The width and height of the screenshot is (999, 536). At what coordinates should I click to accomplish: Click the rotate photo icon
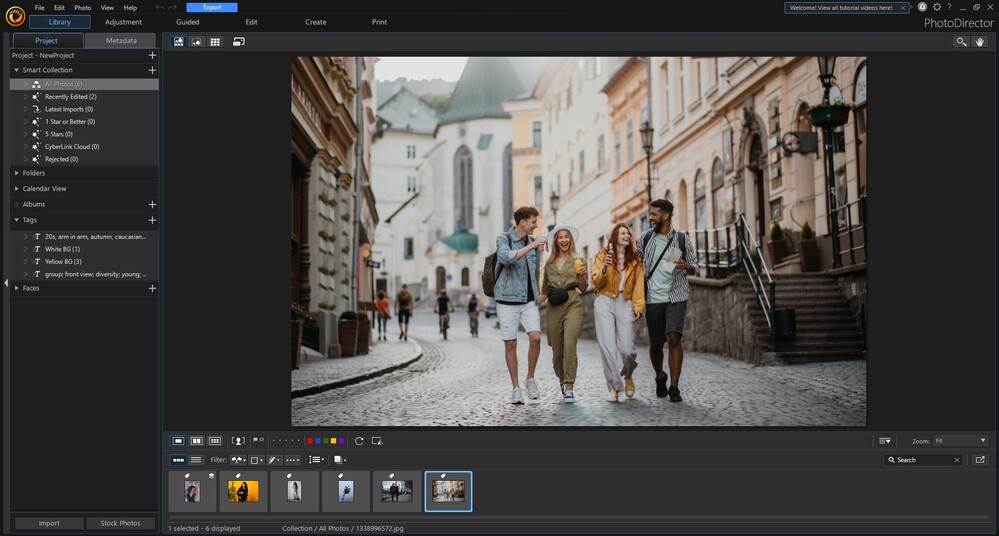pos(359,441)
